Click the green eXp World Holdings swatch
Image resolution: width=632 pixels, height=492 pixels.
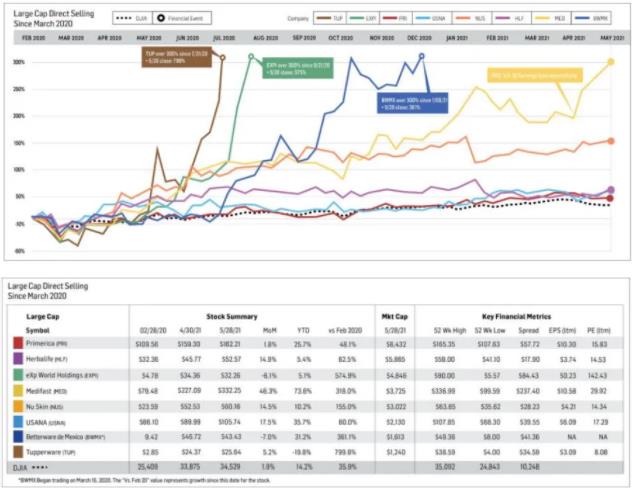pyautogui.click(x=18, y=375)
